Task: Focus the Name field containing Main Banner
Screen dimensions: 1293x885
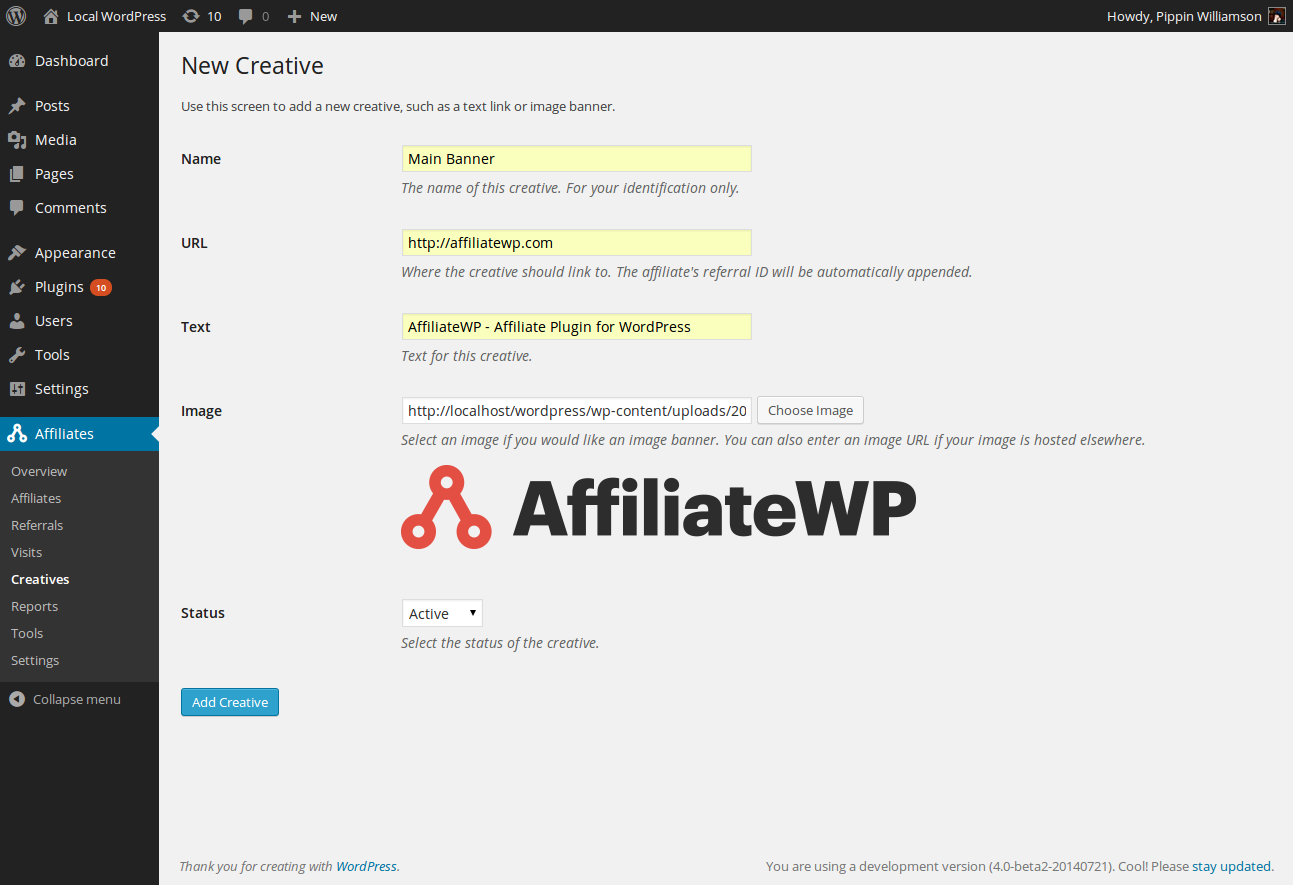Action: pos(576,159)
